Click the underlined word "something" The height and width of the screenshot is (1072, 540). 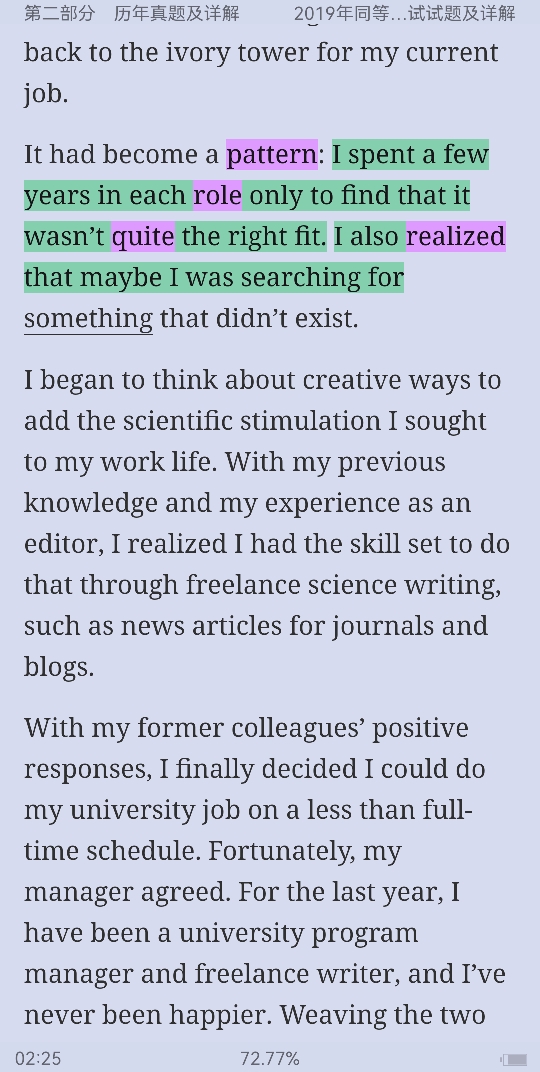coord(88,319)
